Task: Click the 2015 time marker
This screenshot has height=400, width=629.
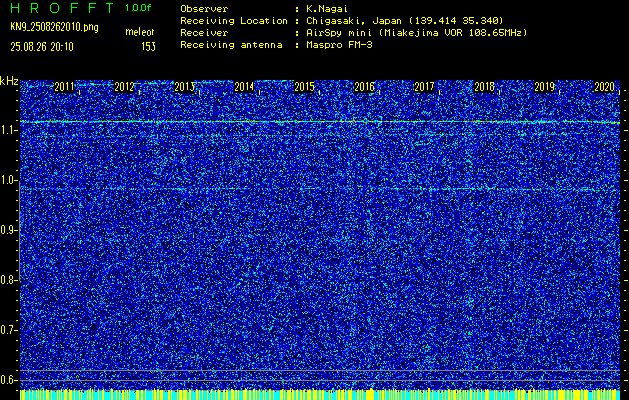Action: 304,87
